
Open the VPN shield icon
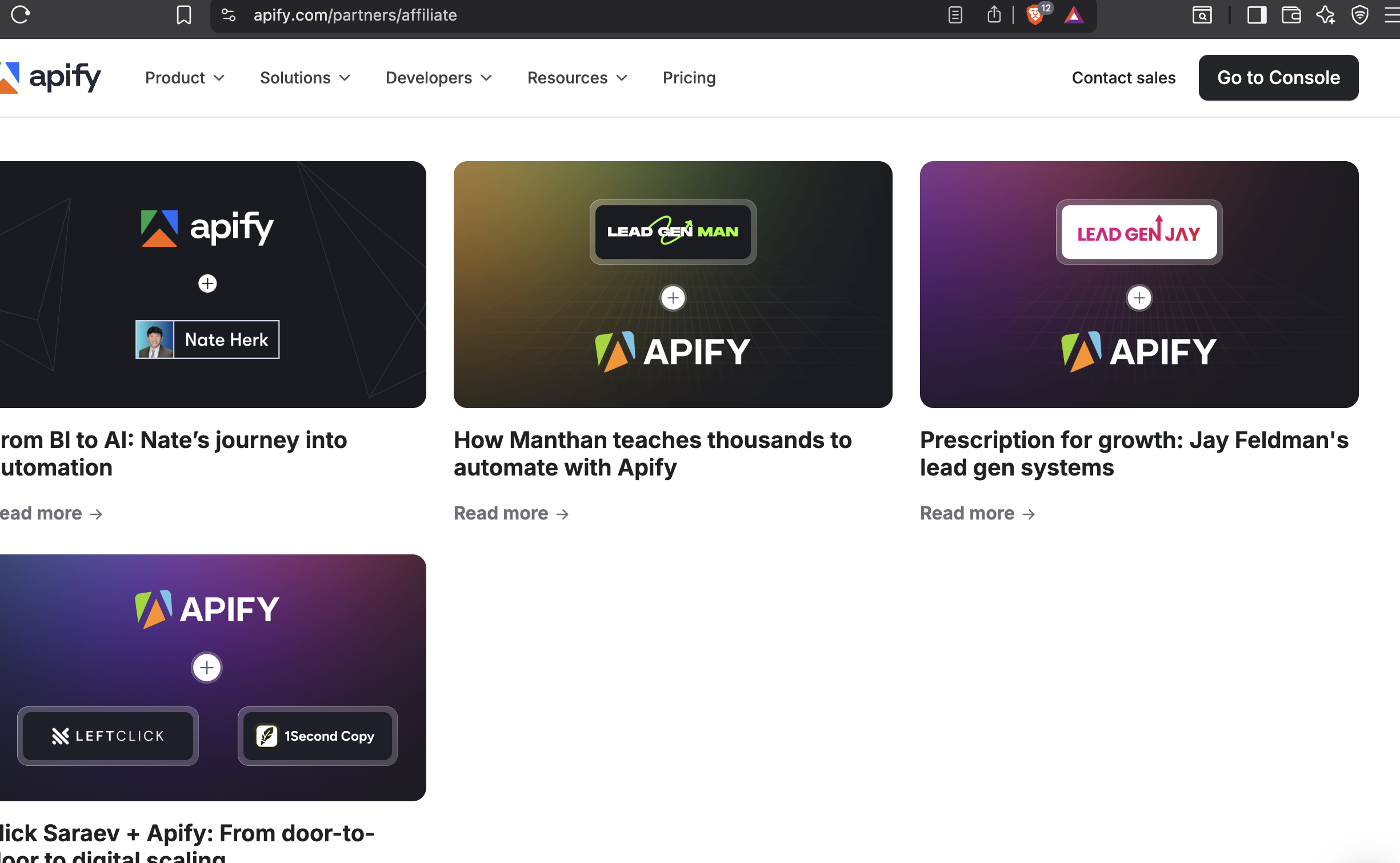(1359, 15)
